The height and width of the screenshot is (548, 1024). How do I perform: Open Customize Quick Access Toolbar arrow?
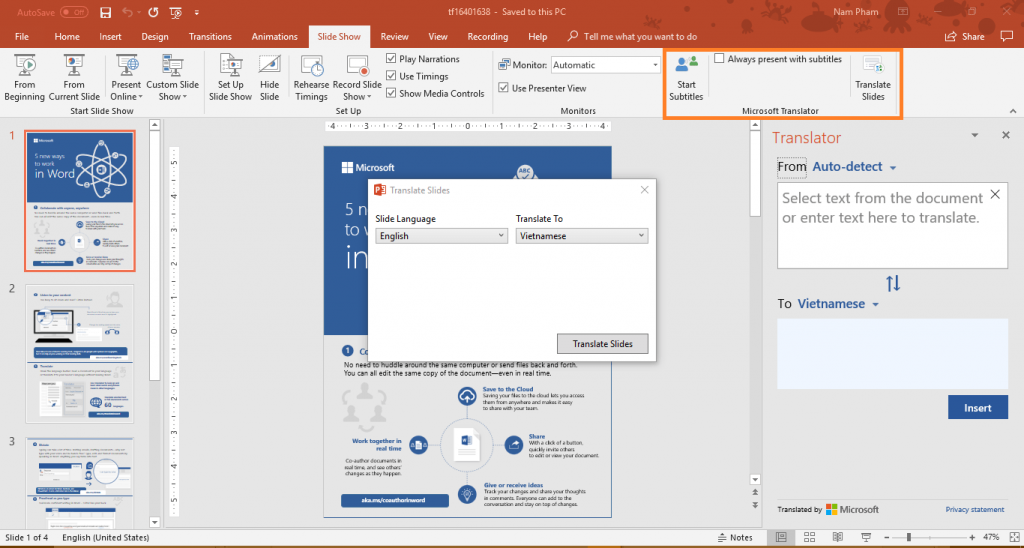point(197,12)
